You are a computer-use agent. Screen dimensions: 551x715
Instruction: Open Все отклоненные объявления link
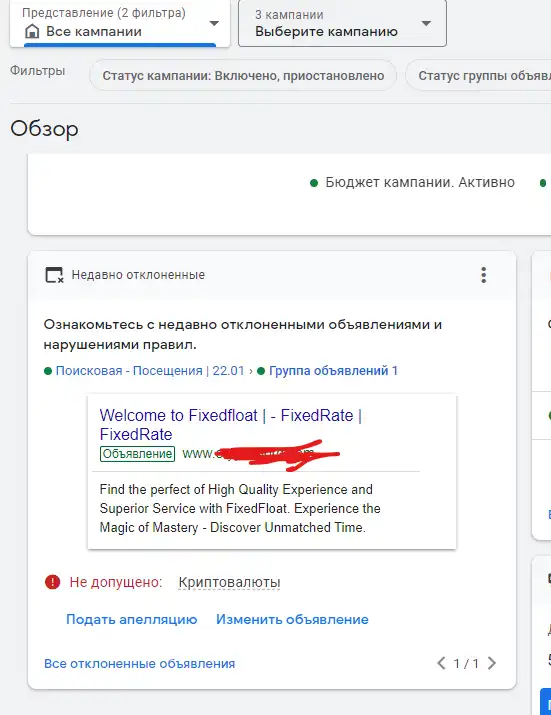pyautogui.click(x=140, y=663)
